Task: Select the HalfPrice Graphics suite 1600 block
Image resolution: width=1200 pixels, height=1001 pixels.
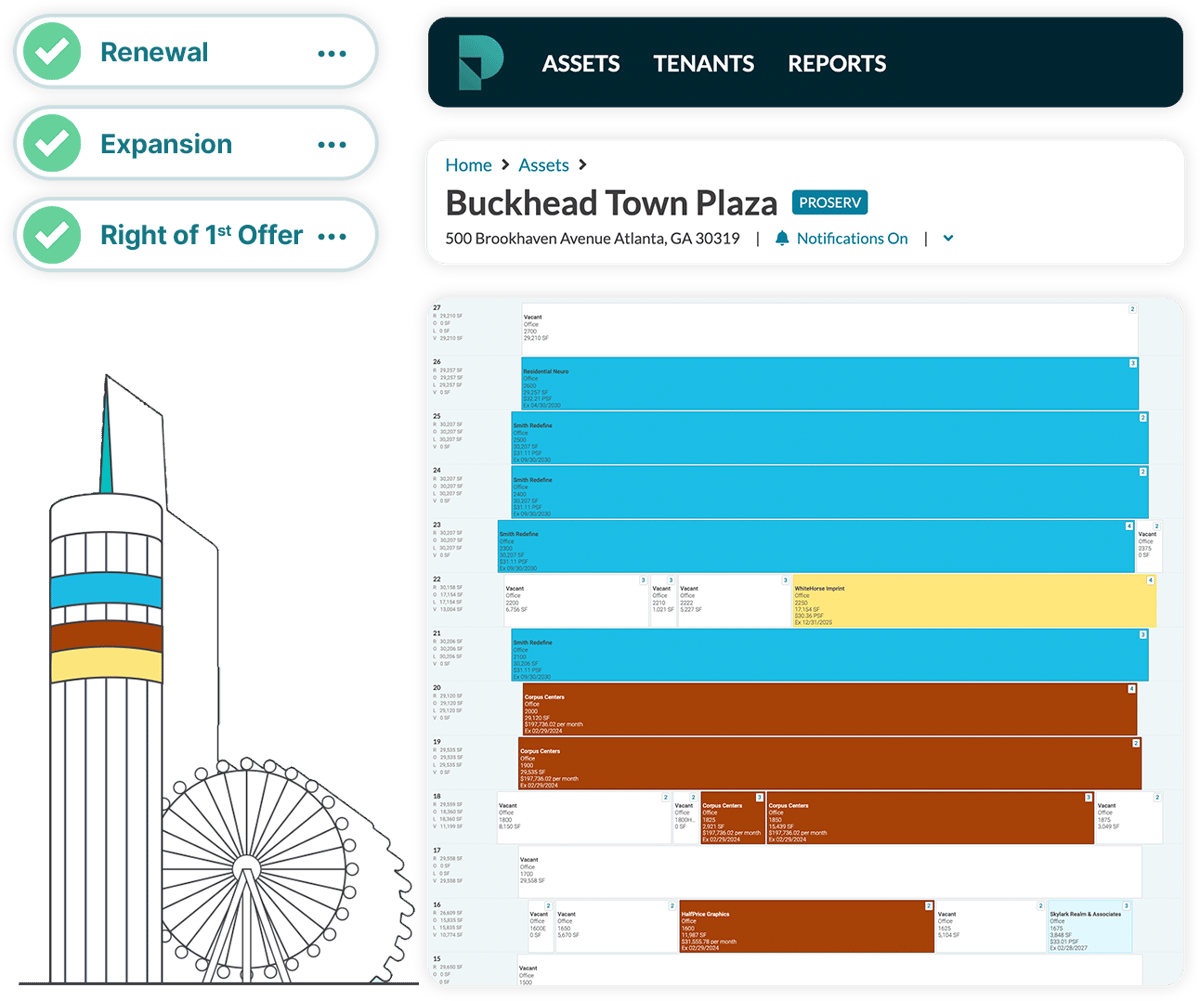Action: 807,926
